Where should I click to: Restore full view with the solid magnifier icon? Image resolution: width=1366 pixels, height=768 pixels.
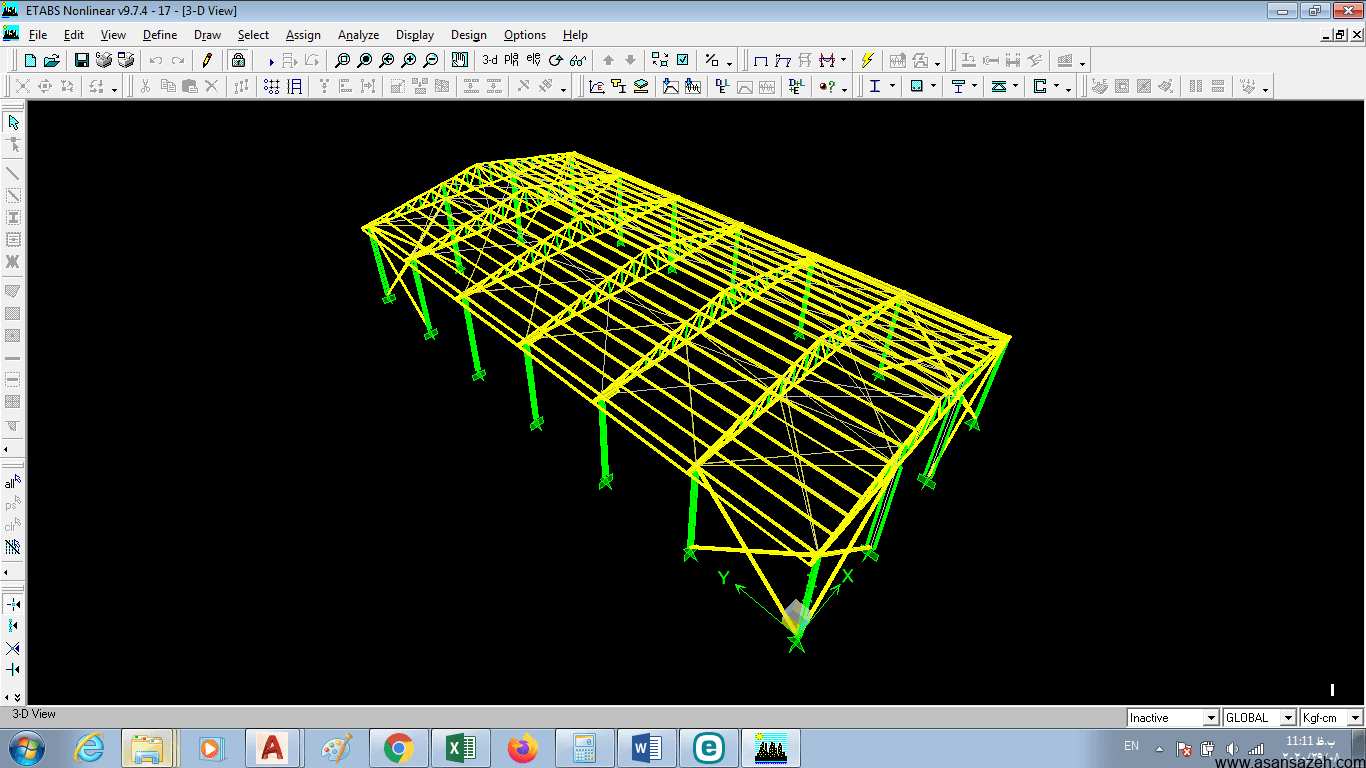coord(365,60)
